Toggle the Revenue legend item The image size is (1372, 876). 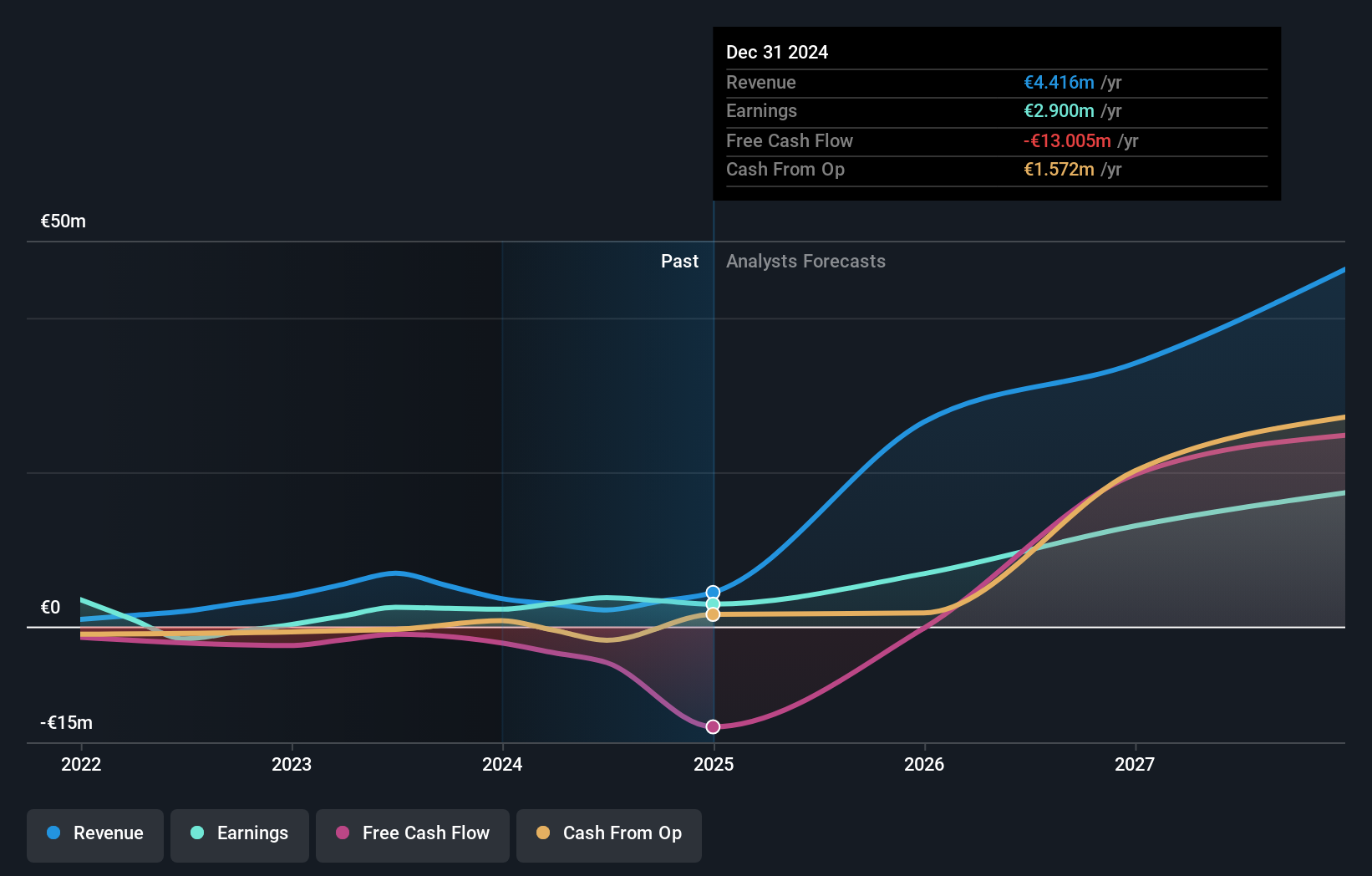[94, 833]
